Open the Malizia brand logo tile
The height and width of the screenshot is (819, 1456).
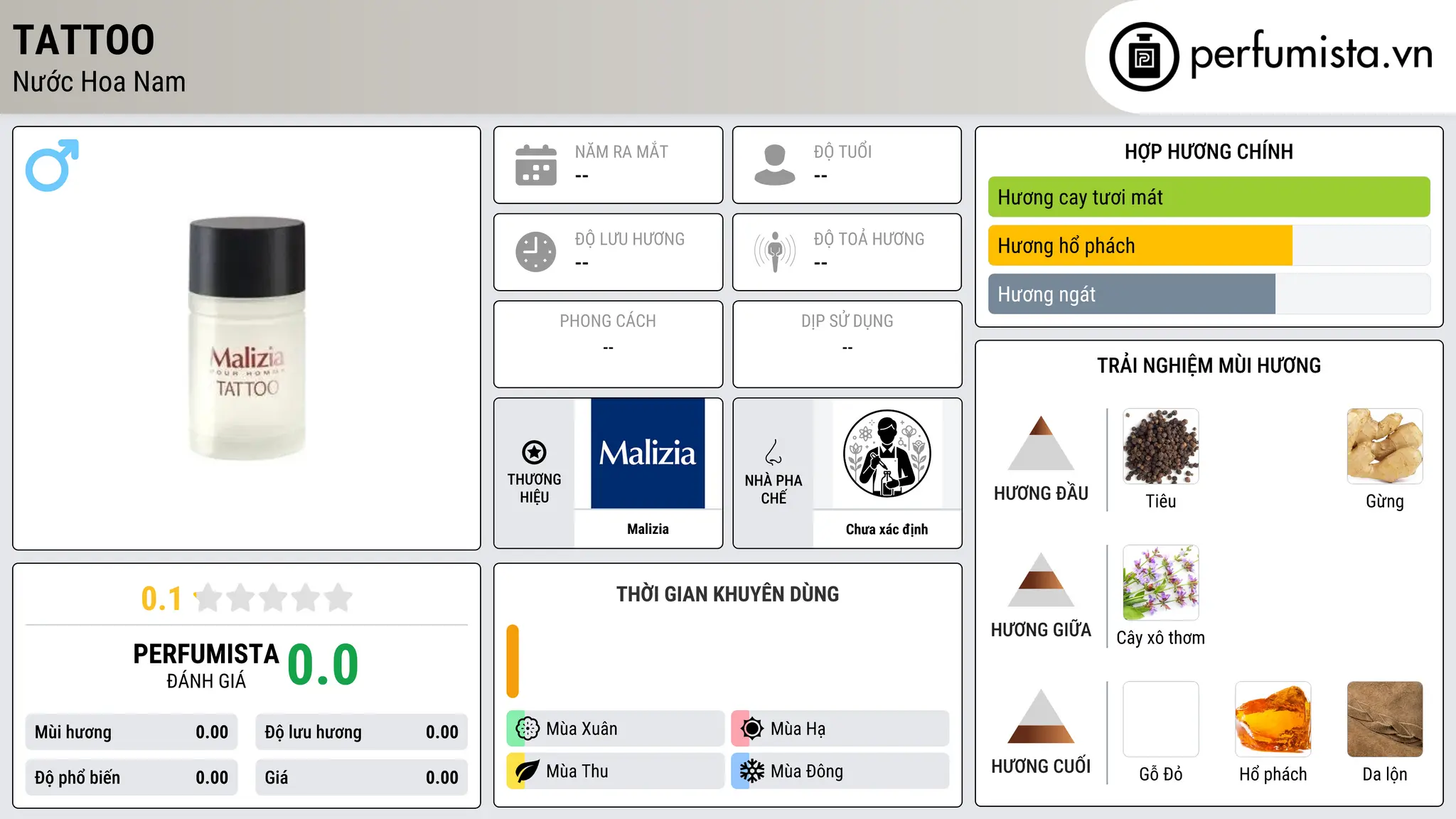click(x=648, y=454)
